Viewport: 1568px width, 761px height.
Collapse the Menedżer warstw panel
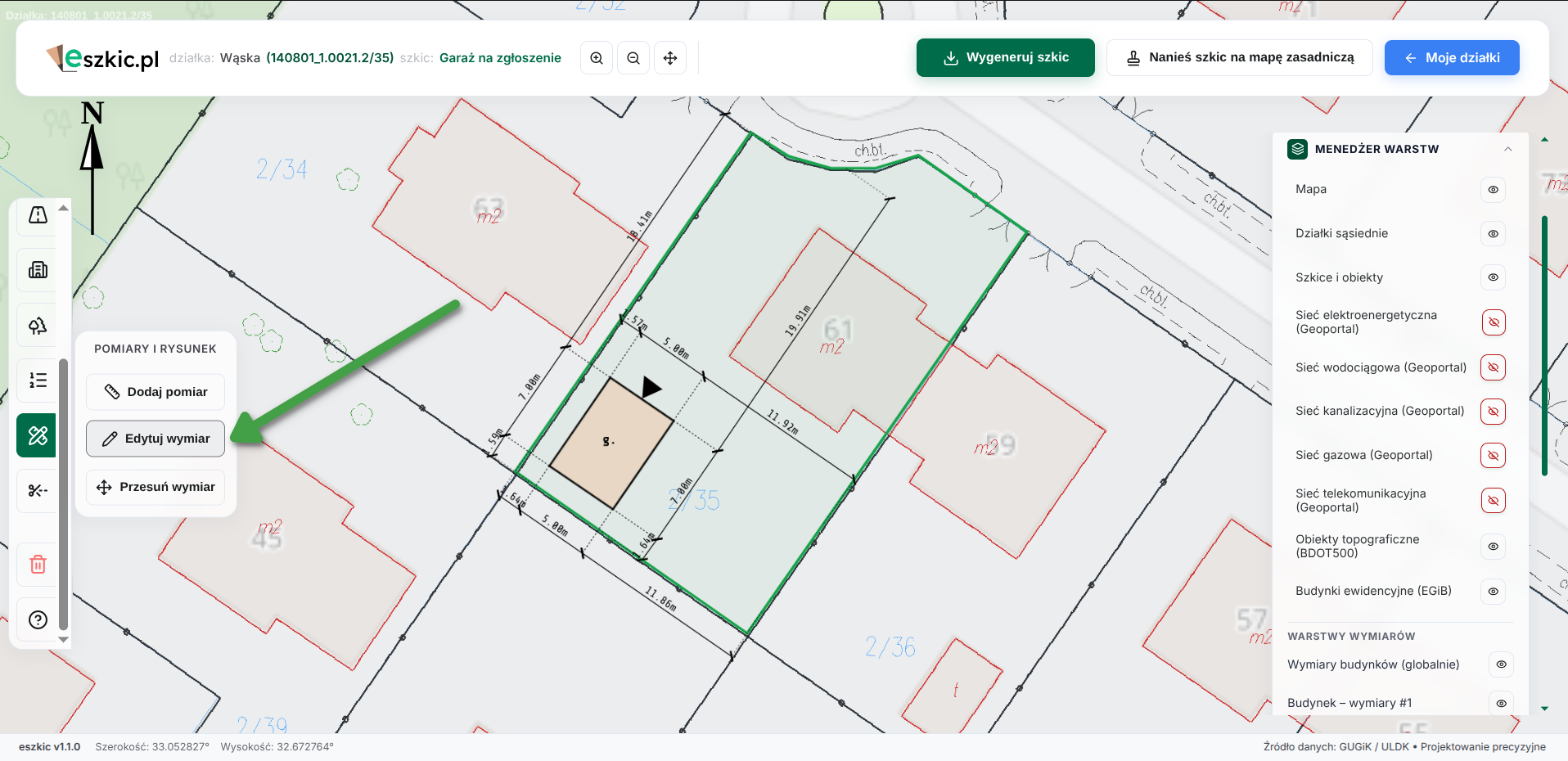pyautogui.click(x=1507, y=149)
